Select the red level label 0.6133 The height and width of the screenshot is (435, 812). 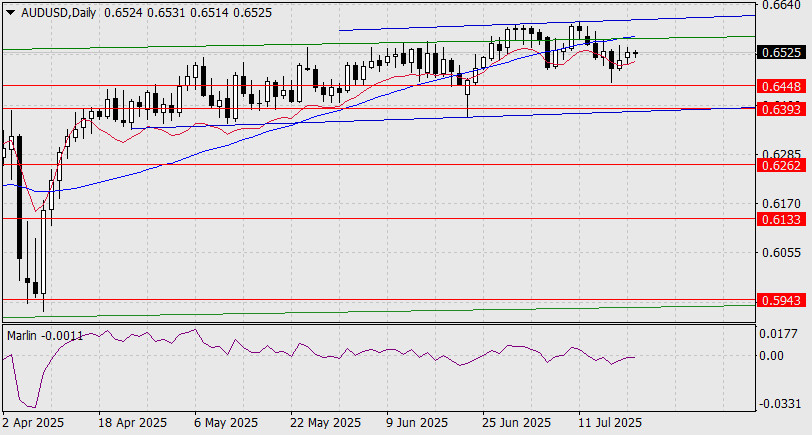coord(781,220)
